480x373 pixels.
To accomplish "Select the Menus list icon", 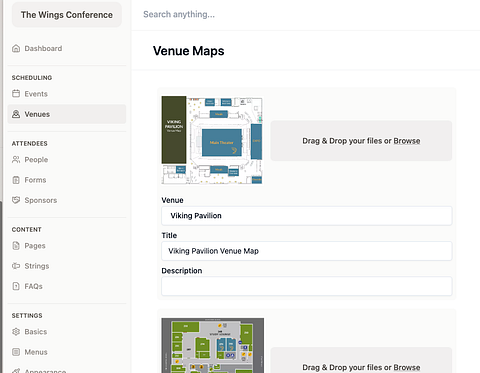I will (16, 352).
